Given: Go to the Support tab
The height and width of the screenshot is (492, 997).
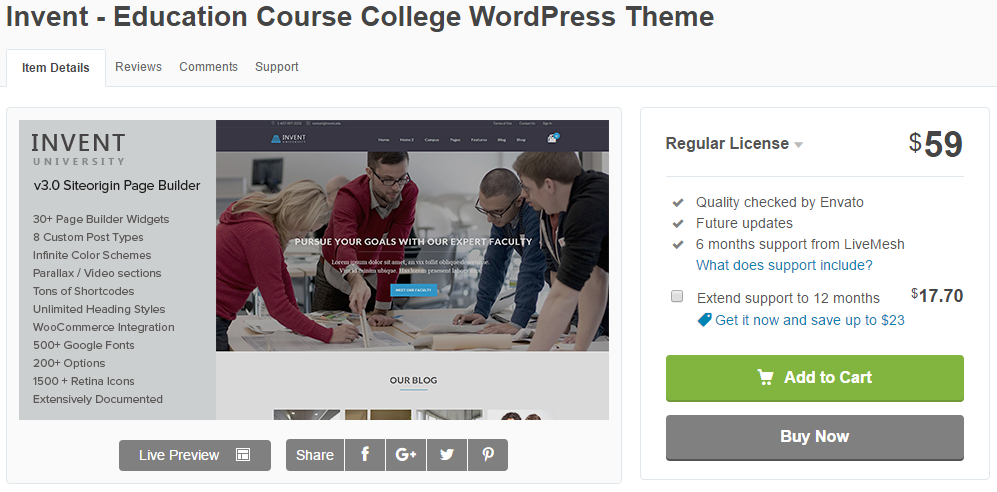Looking at the screenshot, I should [x=277, y=67].
